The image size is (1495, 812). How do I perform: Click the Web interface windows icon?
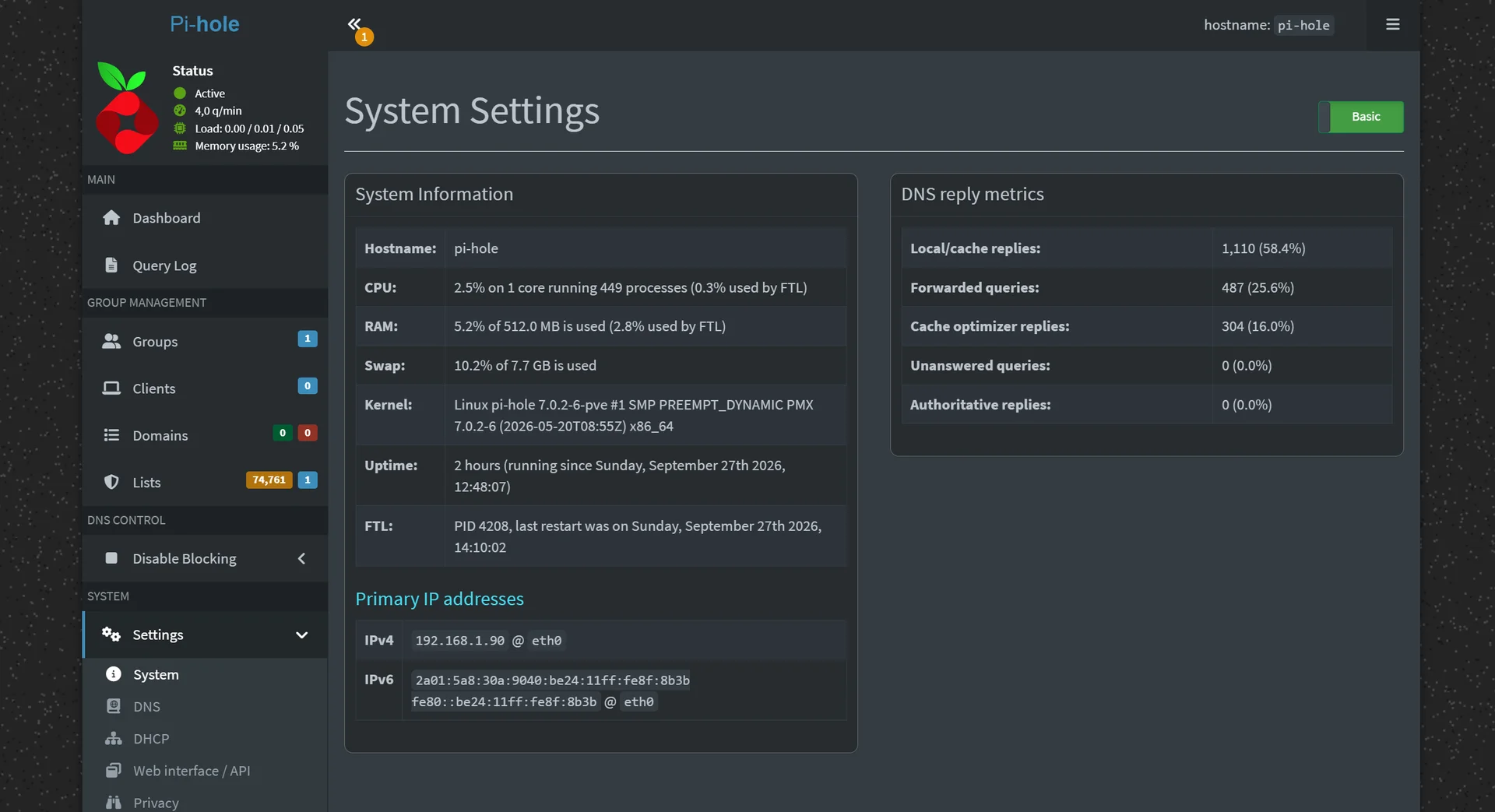click(x=114, y=771)
